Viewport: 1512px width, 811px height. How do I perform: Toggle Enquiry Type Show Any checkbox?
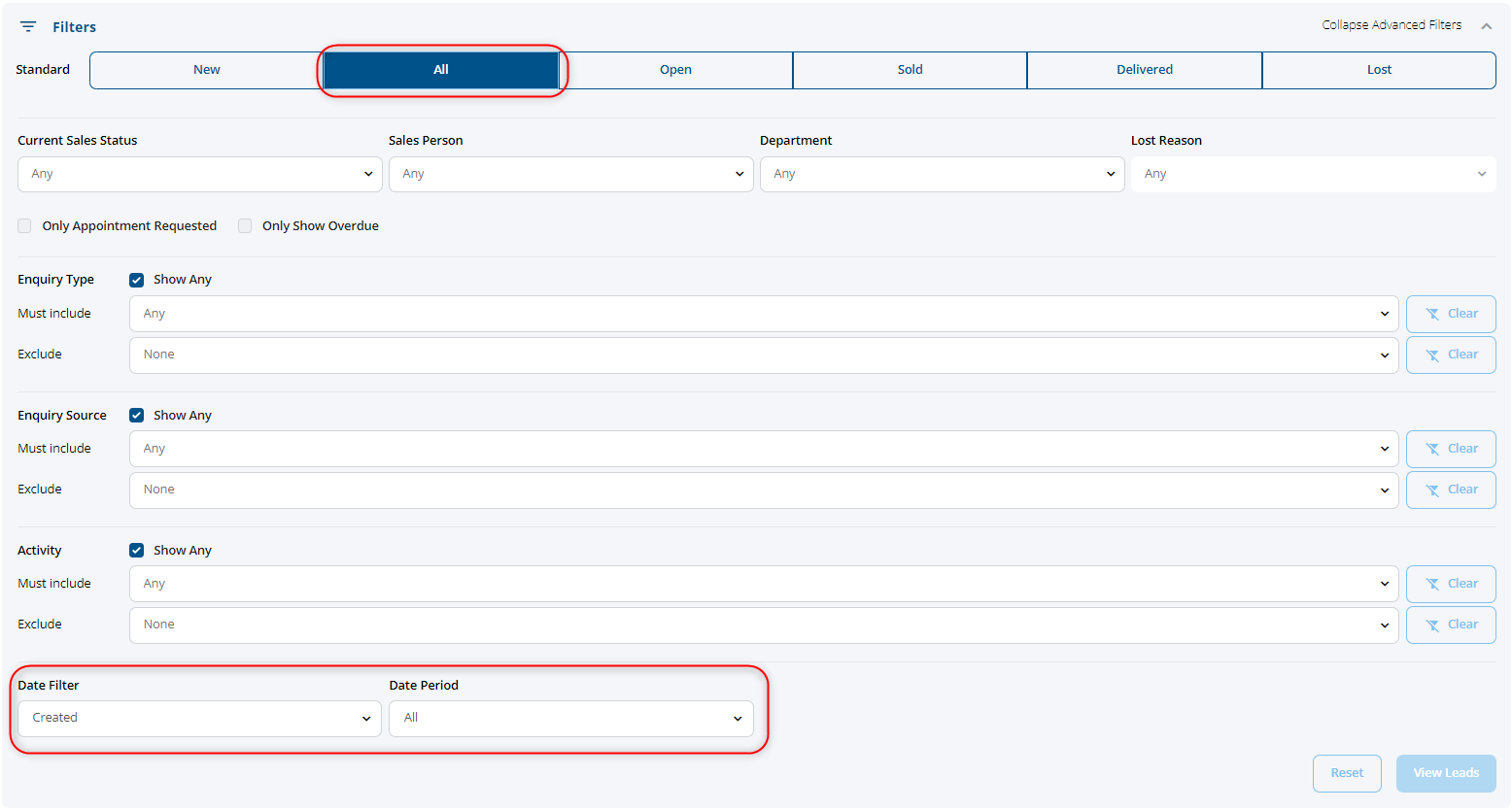(x=137, y=280)
